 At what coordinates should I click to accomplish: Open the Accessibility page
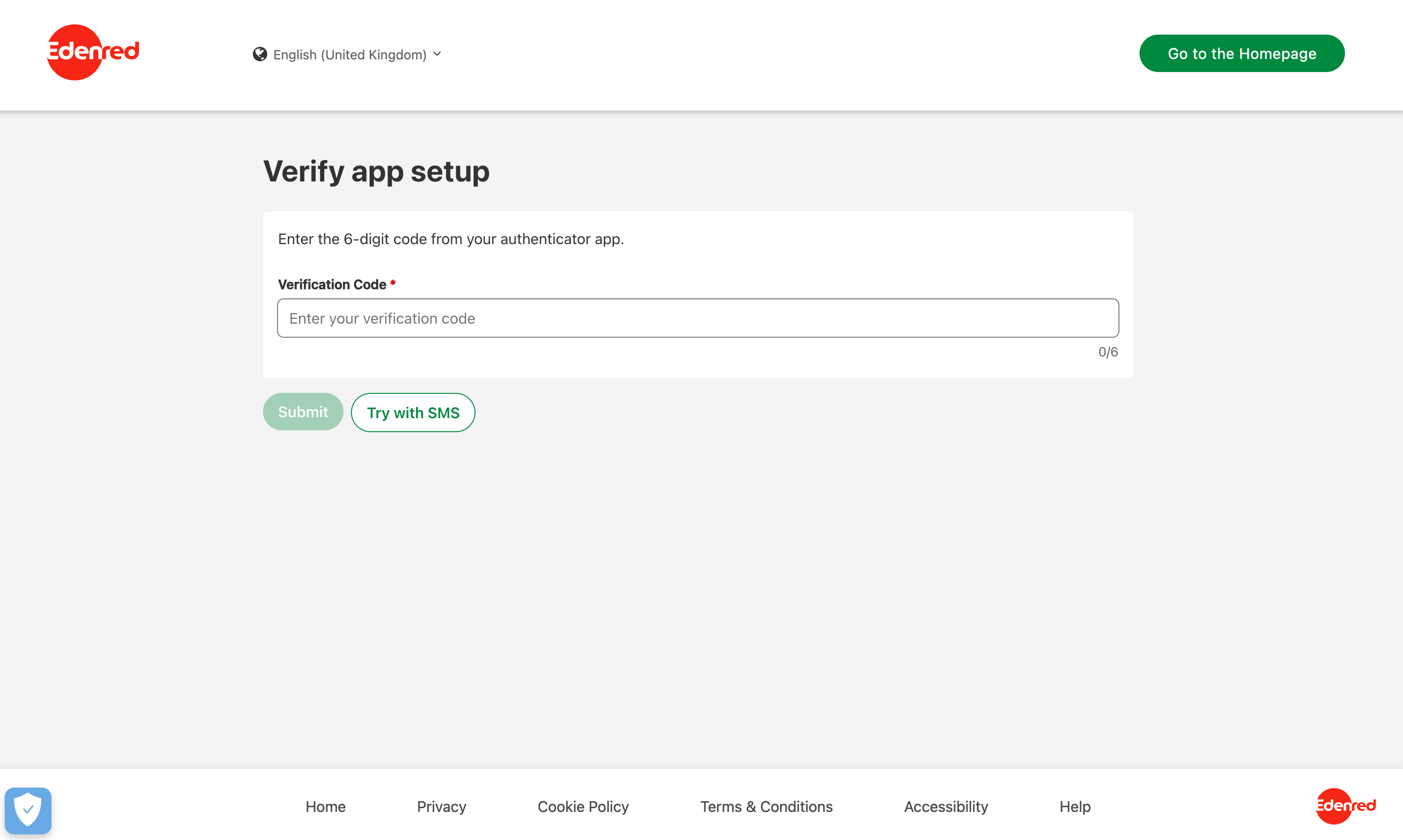click(x=945, y=807)
